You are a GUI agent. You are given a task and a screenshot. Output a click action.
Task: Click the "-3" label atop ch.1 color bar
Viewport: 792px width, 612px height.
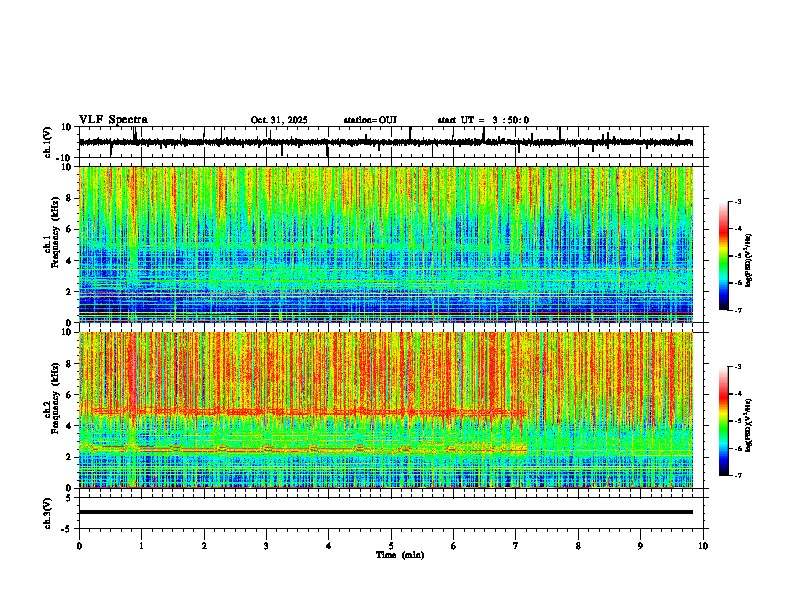coord(738,201)
